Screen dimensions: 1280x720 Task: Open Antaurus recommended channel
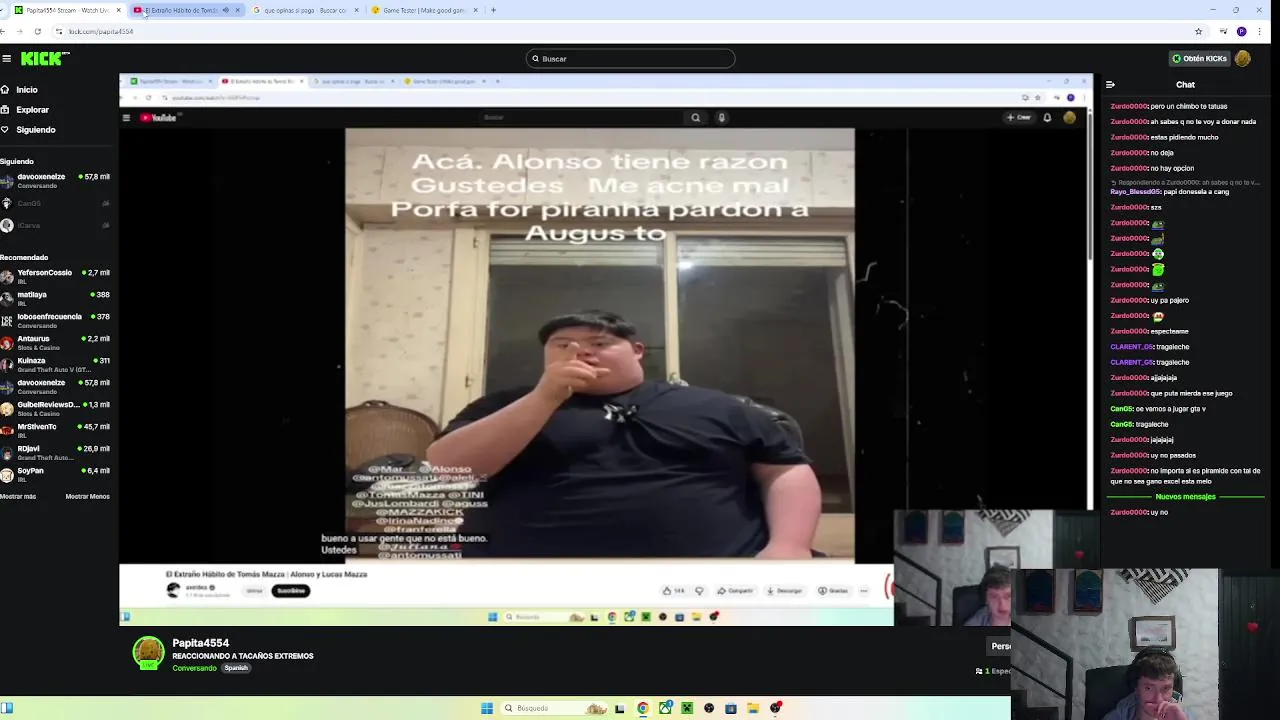click(55, 343)
